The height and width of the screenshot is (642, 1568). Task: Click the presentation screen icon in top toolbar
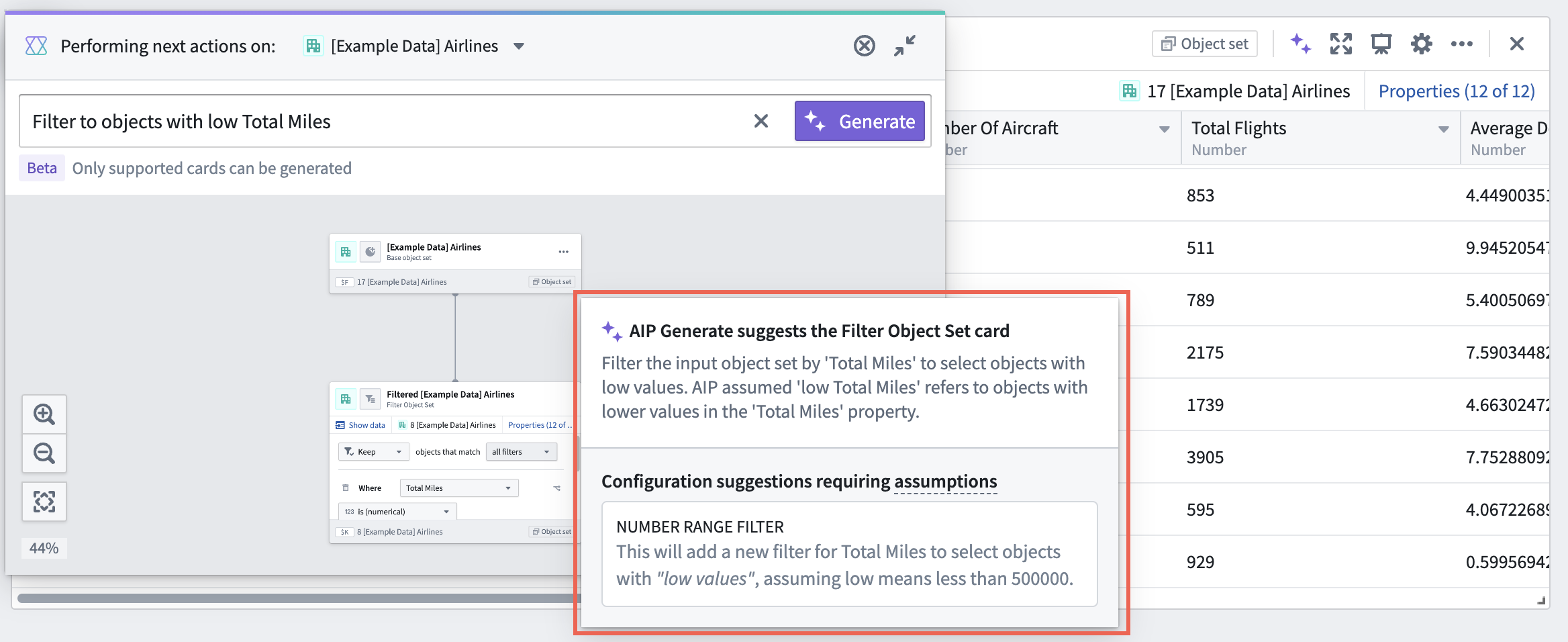(1381, 44)
